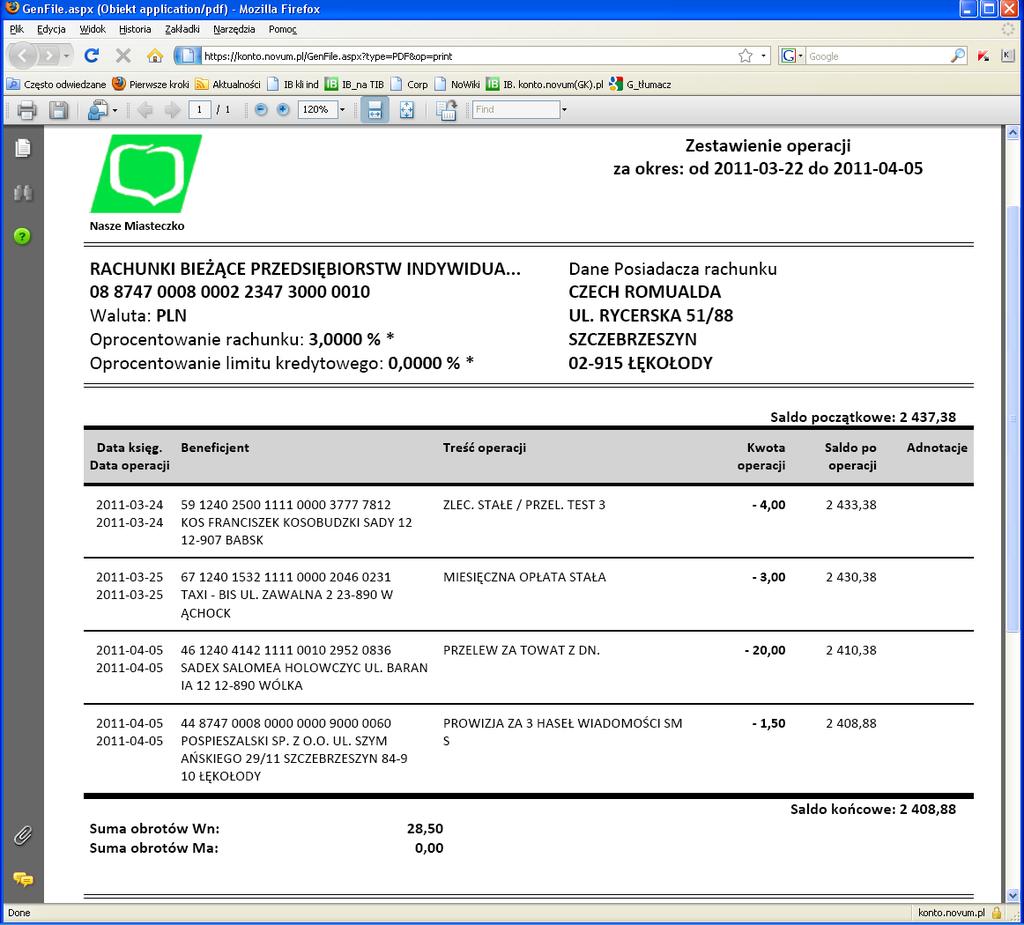Click the Stop loading X button
The image size is (1024, 925).
pyautogui.click(x=123, y=56)
